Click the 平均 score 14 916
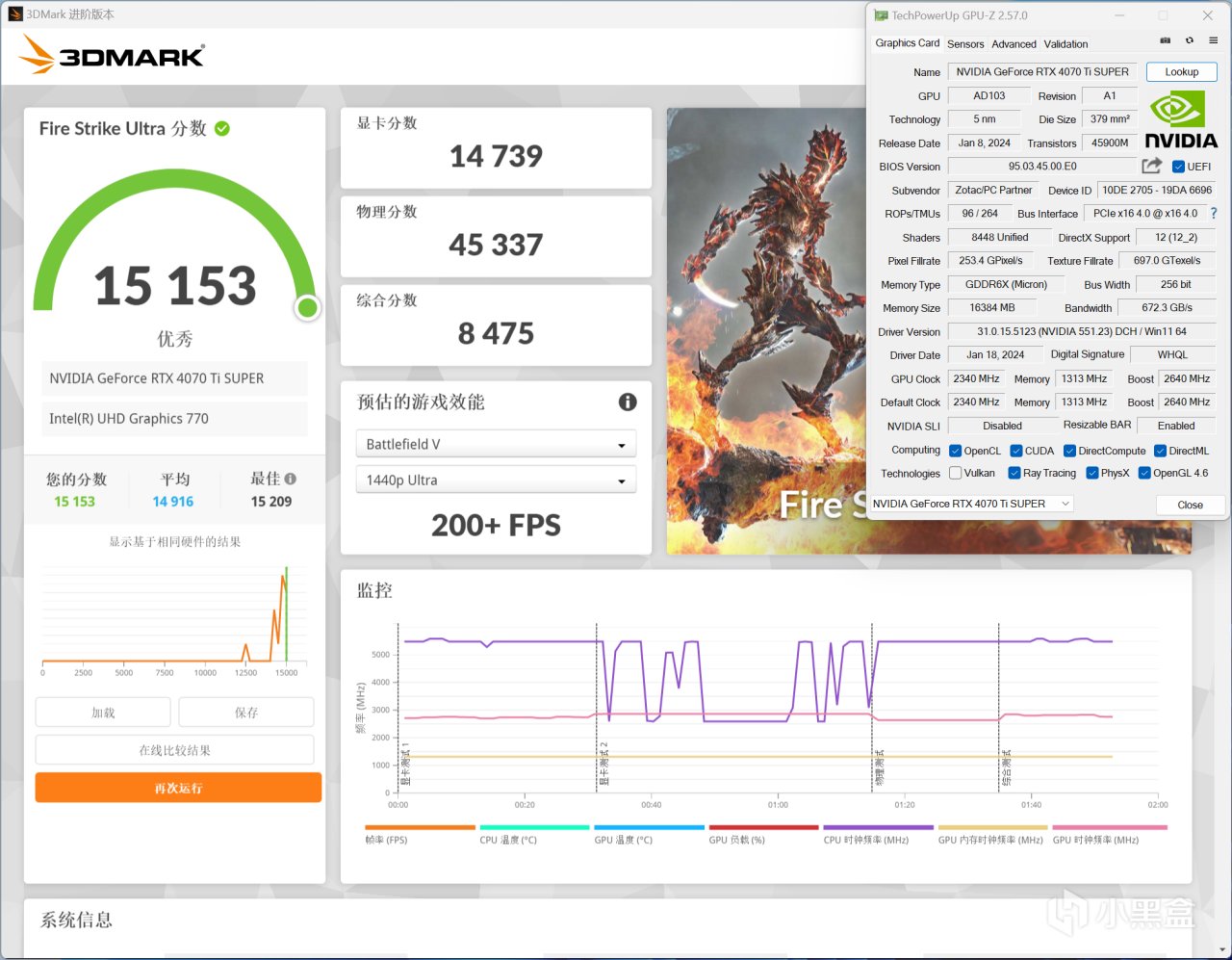This screenshot has height=960, width=1232. (173, 502)
